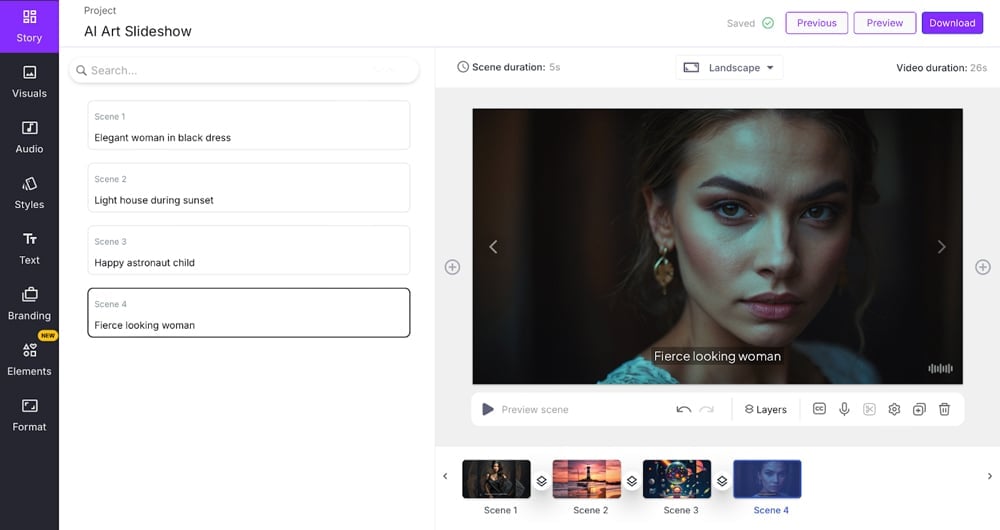
Task: Click the microphone voiceover icon
Action: [844, 409]
